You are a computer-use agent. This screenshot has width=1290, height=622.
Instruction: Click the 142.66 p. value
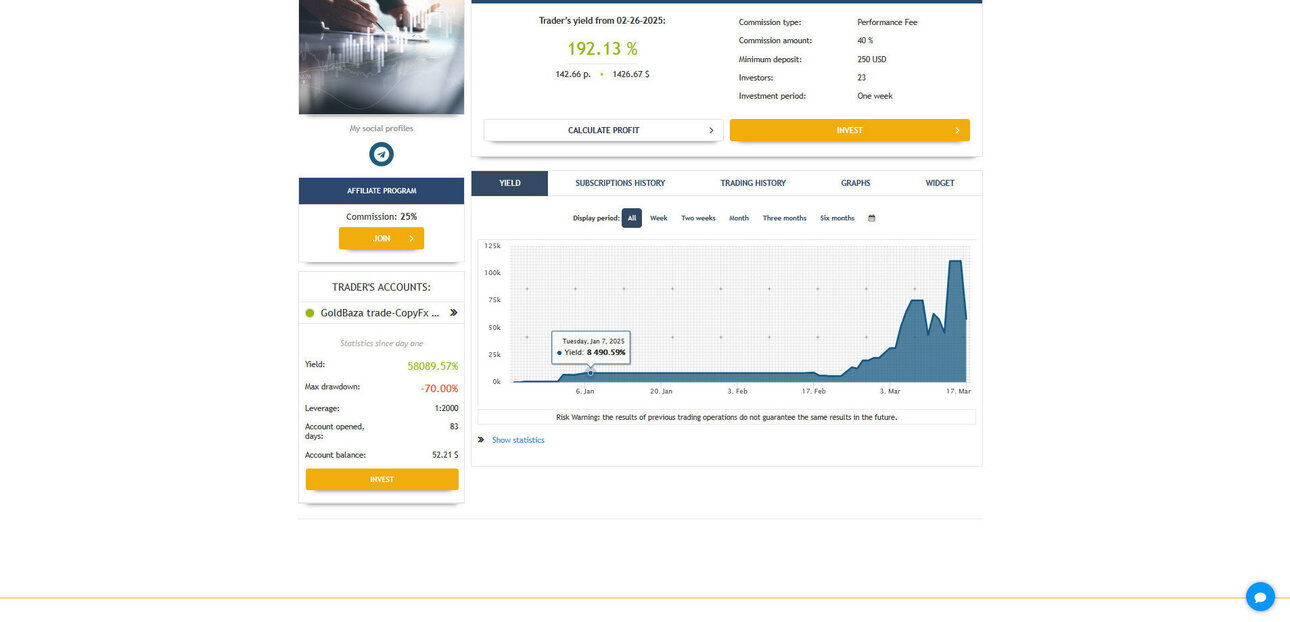[573, 74]
